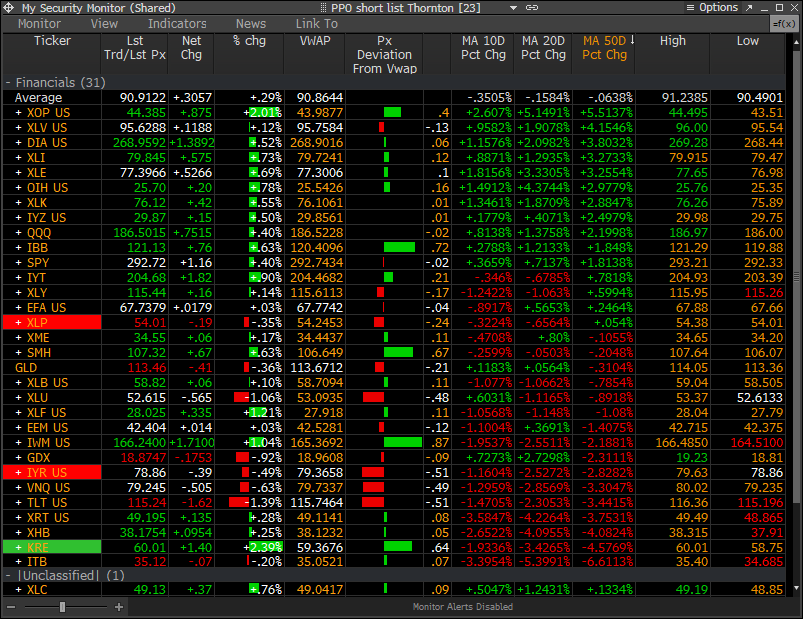Viewport: 803px width, 619px height.
Task: Click the scrollbar down arrow
Action: coord(796,588)
